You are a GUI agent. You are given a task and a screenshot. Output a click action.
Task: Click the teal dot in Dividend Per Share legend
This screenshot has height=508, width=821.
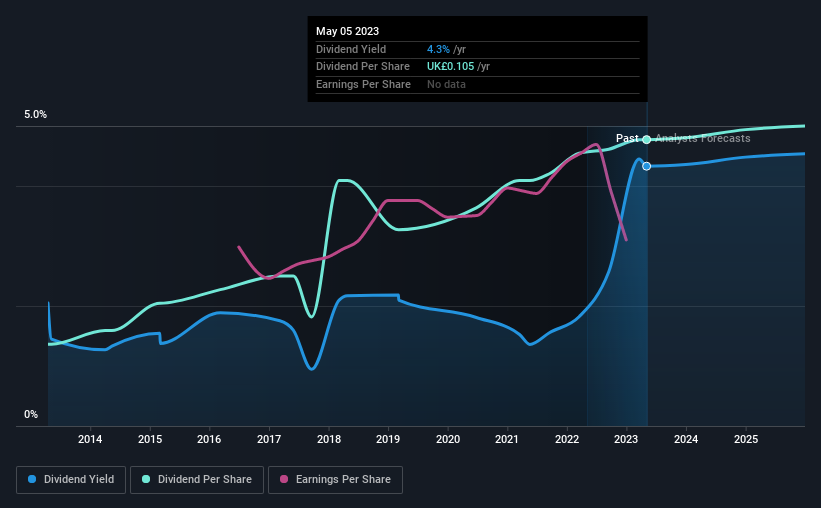[x=146, y=479]
